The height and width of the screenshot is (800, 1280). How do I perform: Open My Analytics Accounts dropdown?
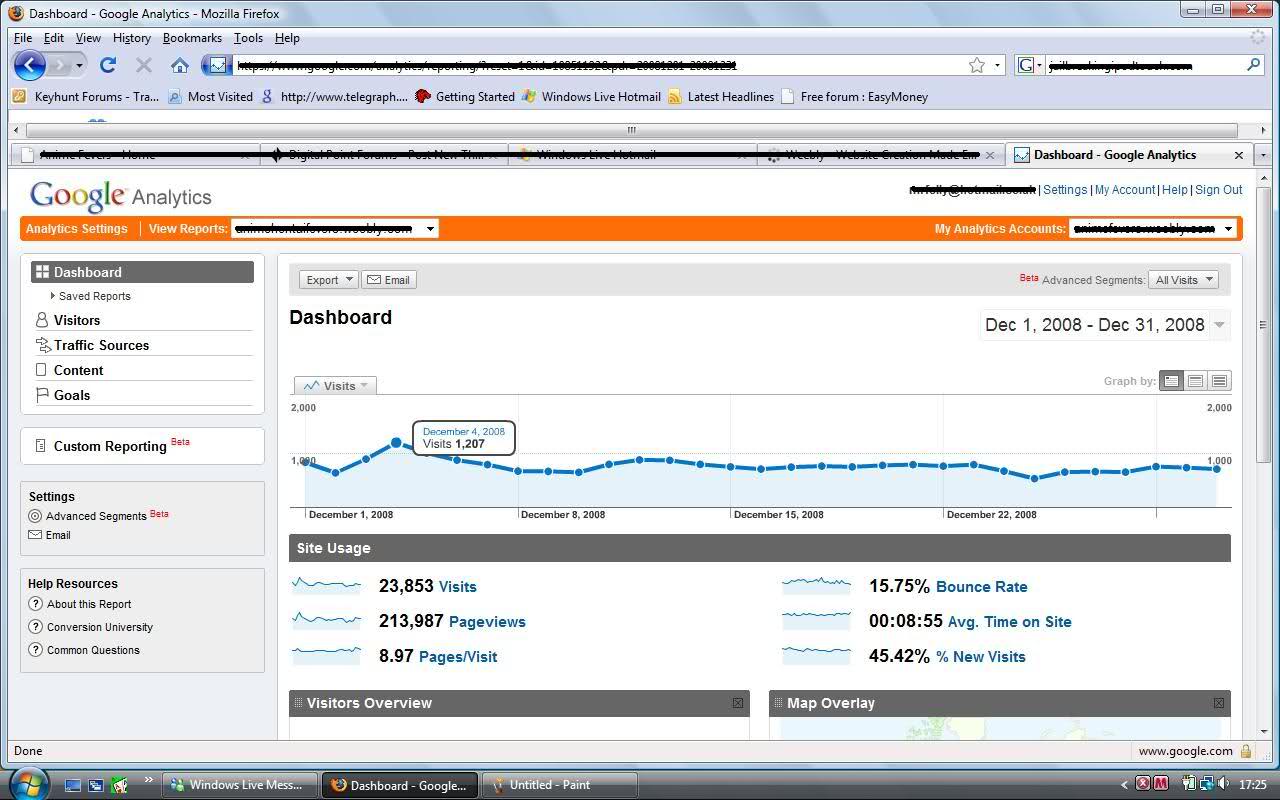click(x=1153, y=229)
